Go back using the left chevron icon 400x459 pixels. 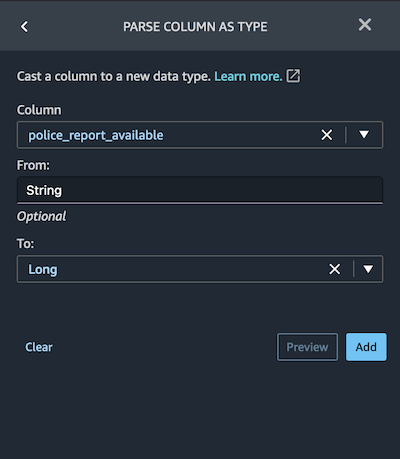(24, 27)
